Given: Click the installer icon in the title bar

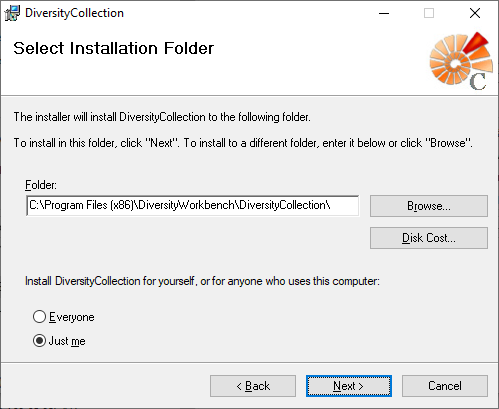Looking at the screenshot, I should [x=12, y=13].
